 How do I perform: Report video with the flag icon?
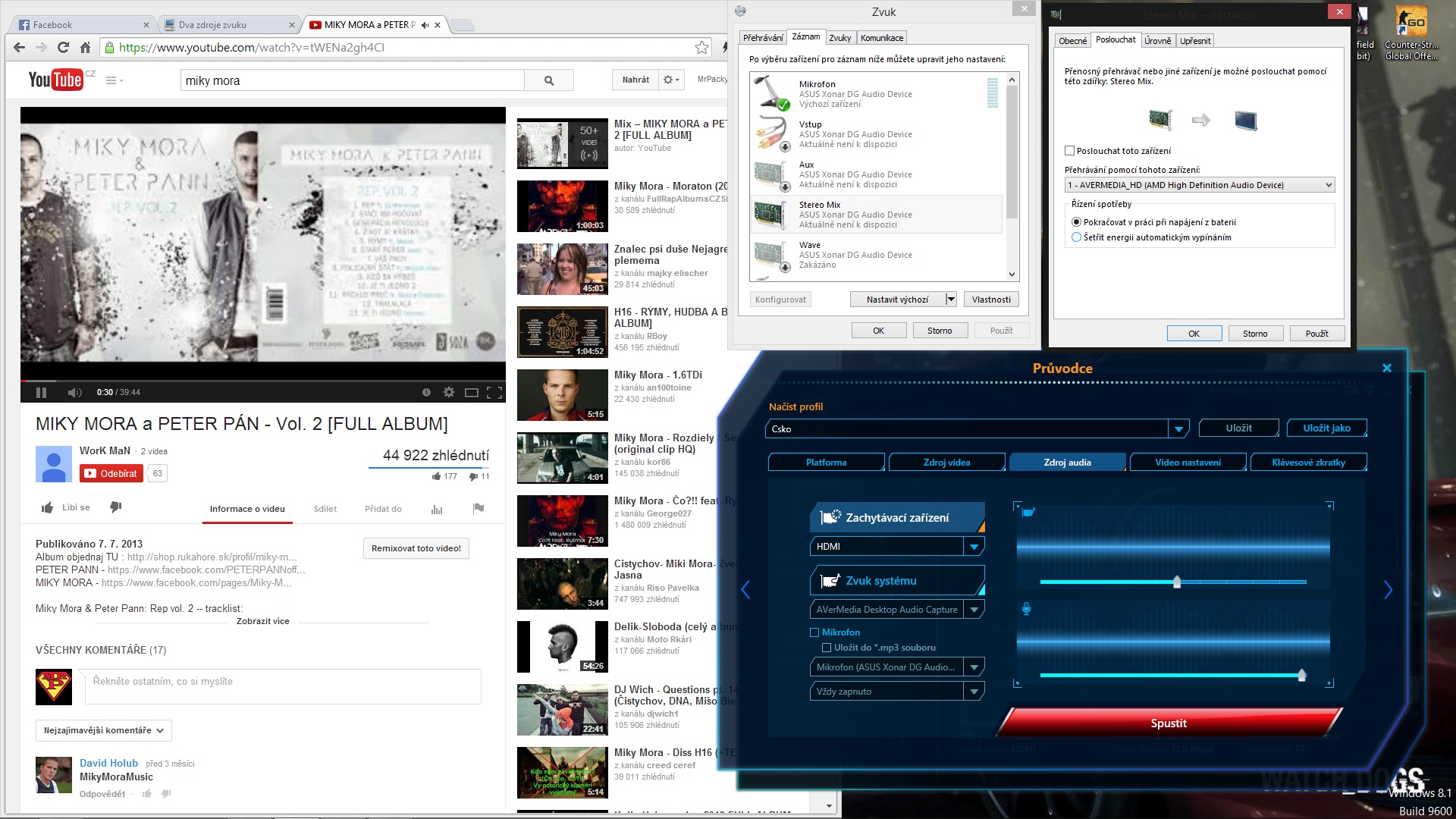479,509
